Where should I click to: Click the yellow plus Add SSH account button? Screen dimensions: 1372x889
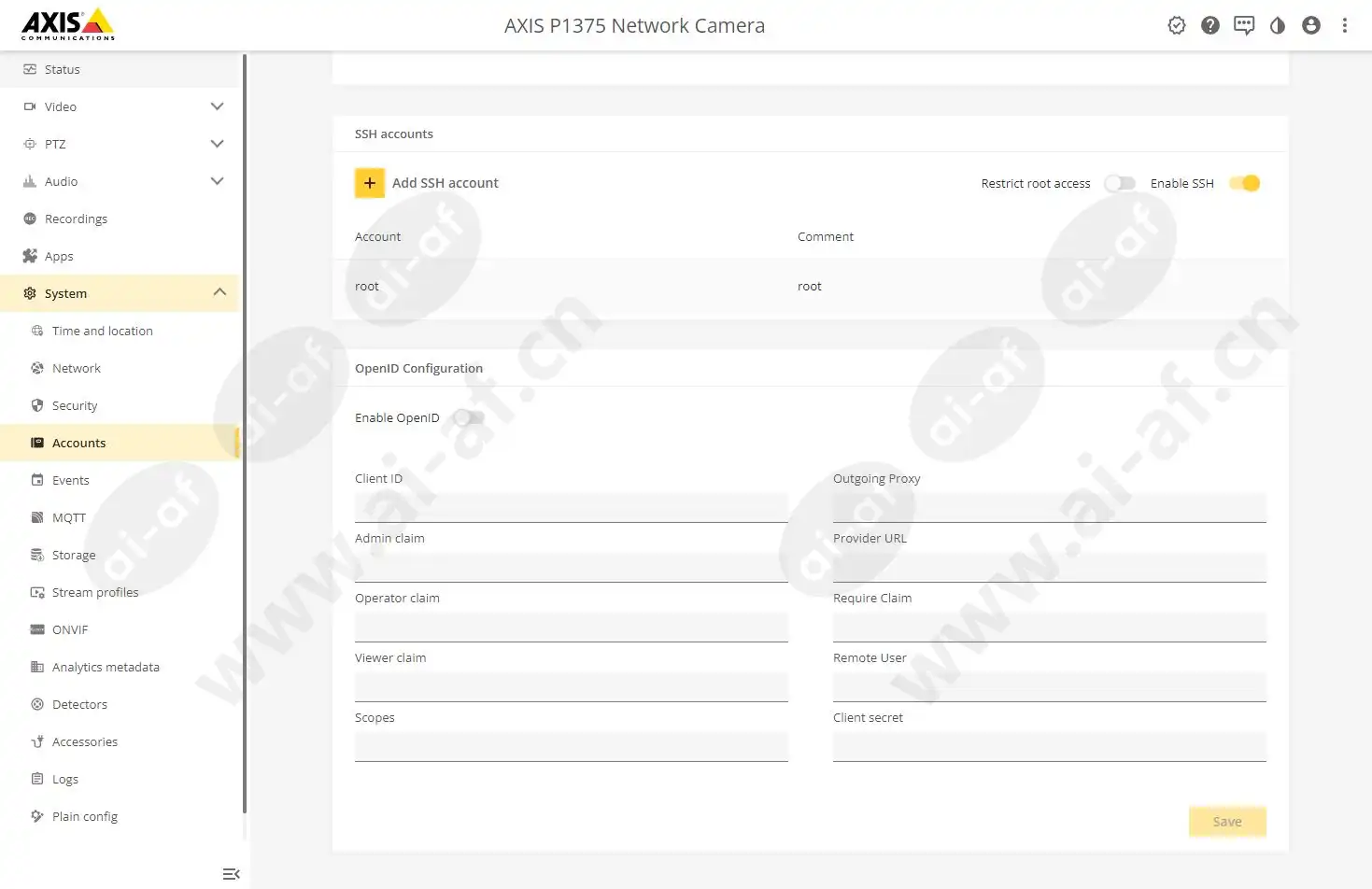(370, 183)
